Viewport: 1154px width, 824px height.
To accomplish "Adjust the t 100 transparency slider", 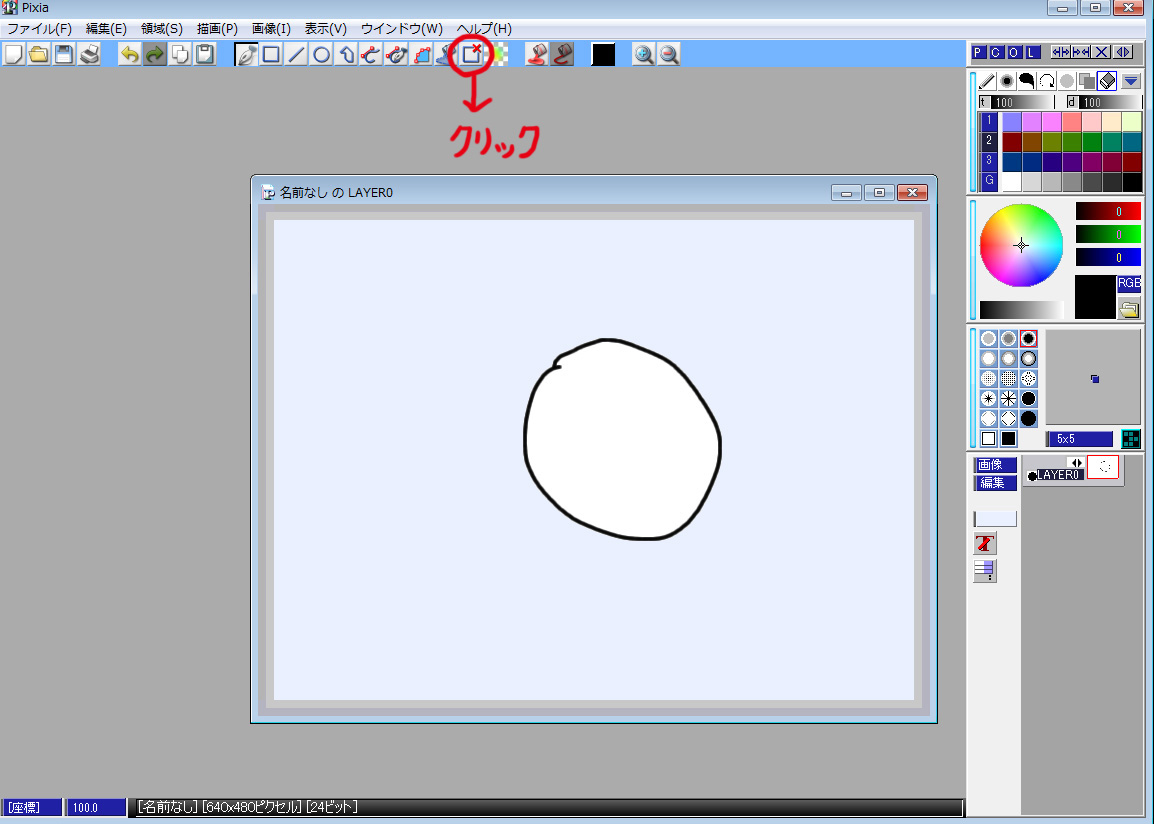I will point(1016,102).
